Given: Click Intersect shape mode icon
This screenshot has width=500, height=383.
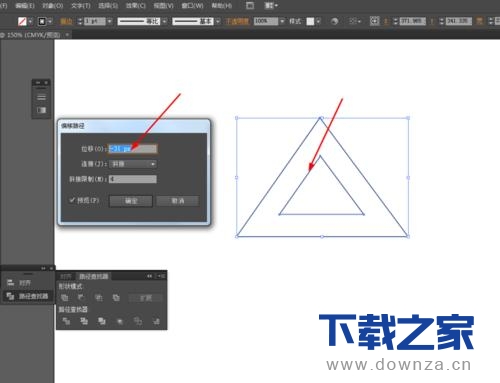Looking at the screenshot, I should coord(99,298).
